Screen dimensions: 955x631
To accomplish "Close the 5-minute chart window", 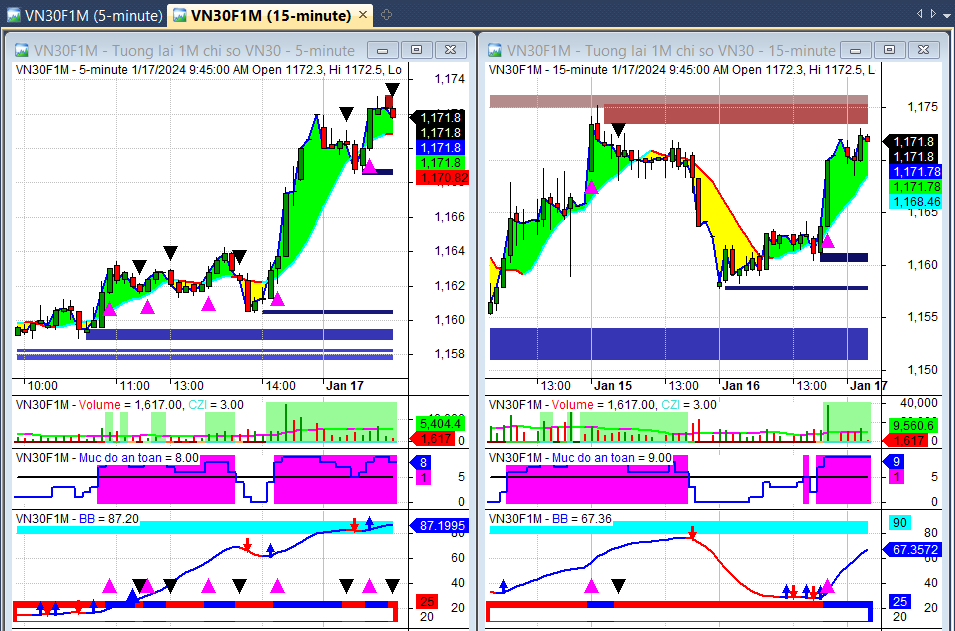I will (451, 50).
